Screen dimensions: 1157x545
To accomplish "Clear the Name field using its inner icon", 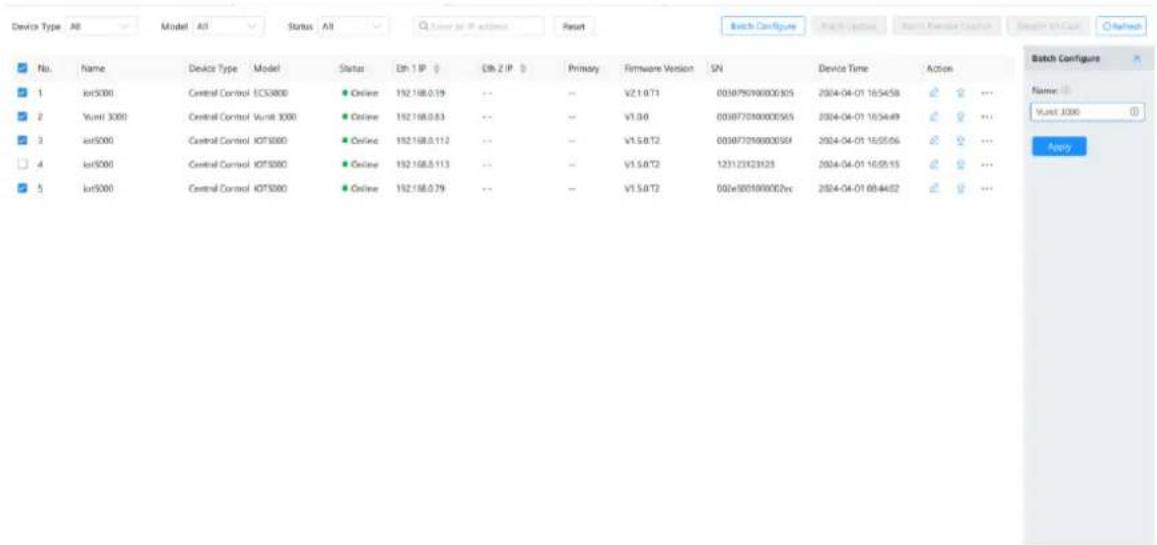I will [x=1133, y=112].
